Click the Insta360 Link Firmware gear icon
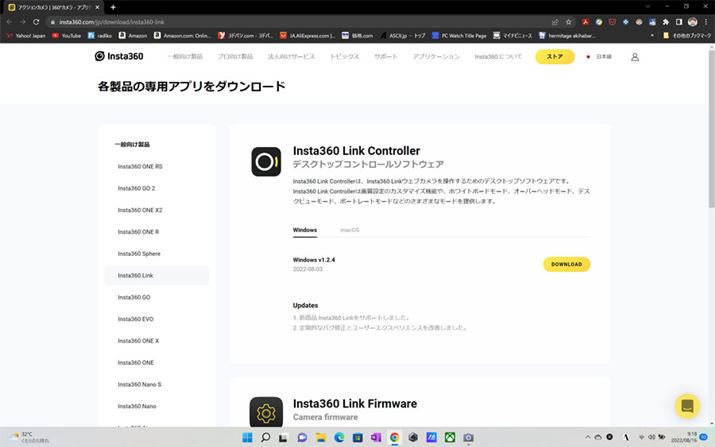This screenshot has width=715, height=447. tap(266, 412)
